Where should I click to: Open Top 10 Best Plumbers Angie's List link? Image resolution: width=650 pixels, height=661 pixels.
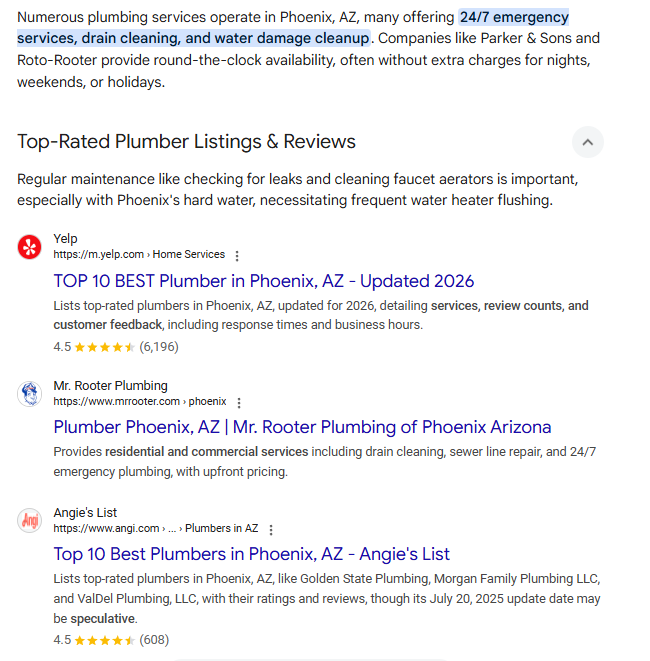252,554
